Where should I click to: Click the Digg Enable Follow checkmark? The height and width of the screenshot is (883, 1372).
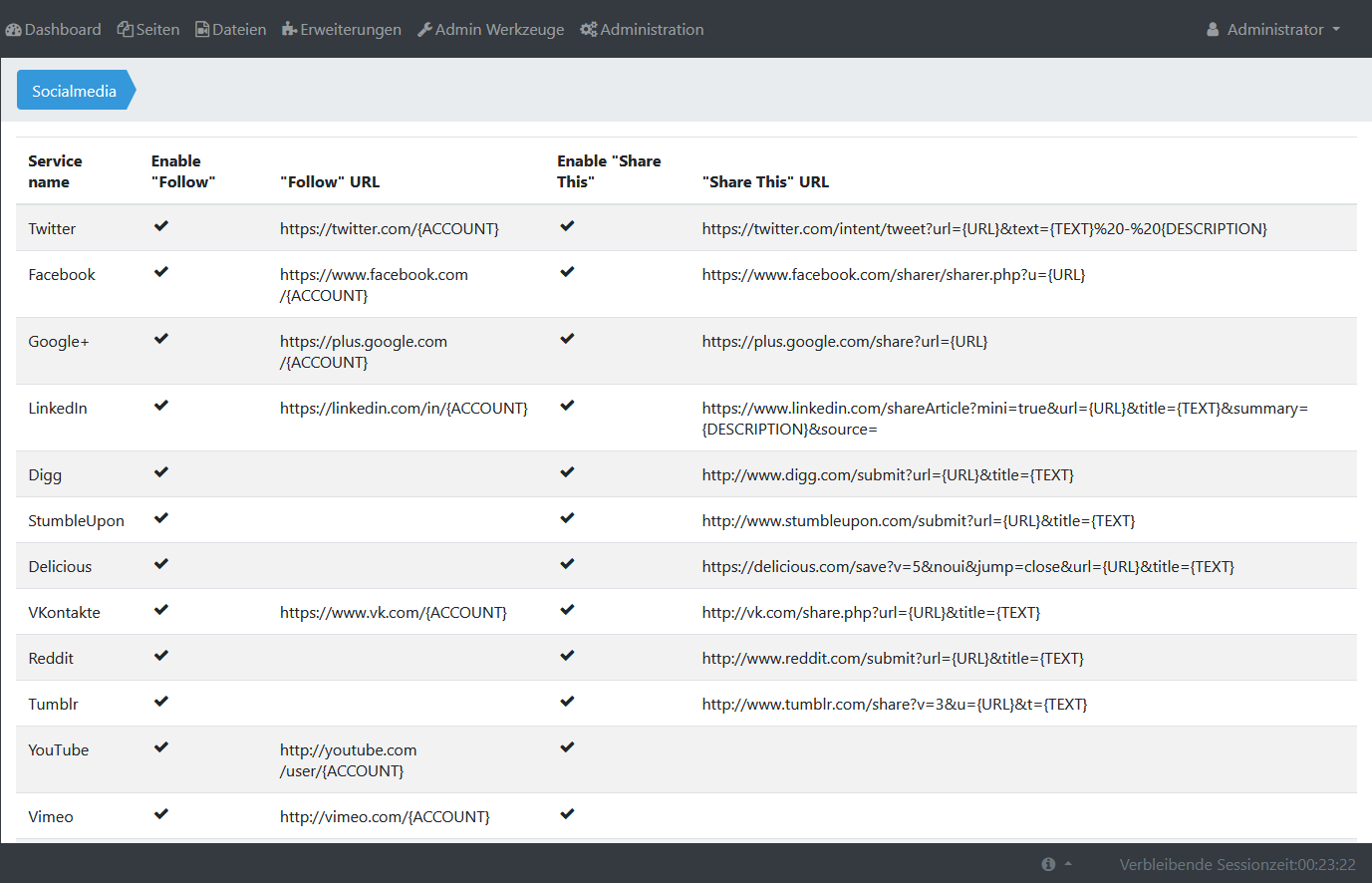point(161,472)
